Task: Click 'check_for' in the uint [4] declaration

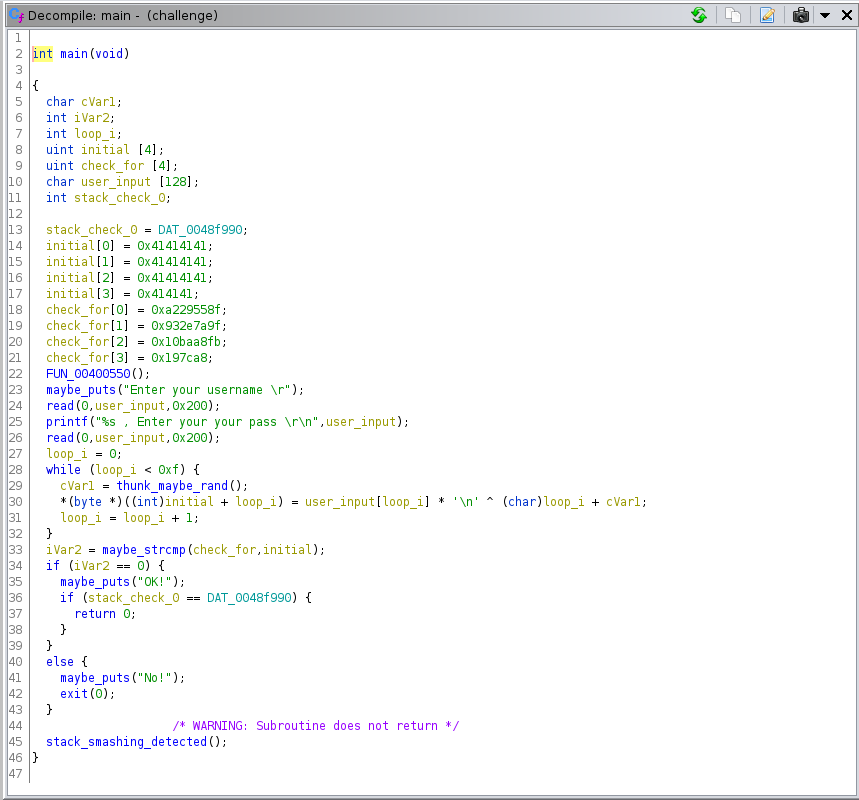Action: pos(112,165)
